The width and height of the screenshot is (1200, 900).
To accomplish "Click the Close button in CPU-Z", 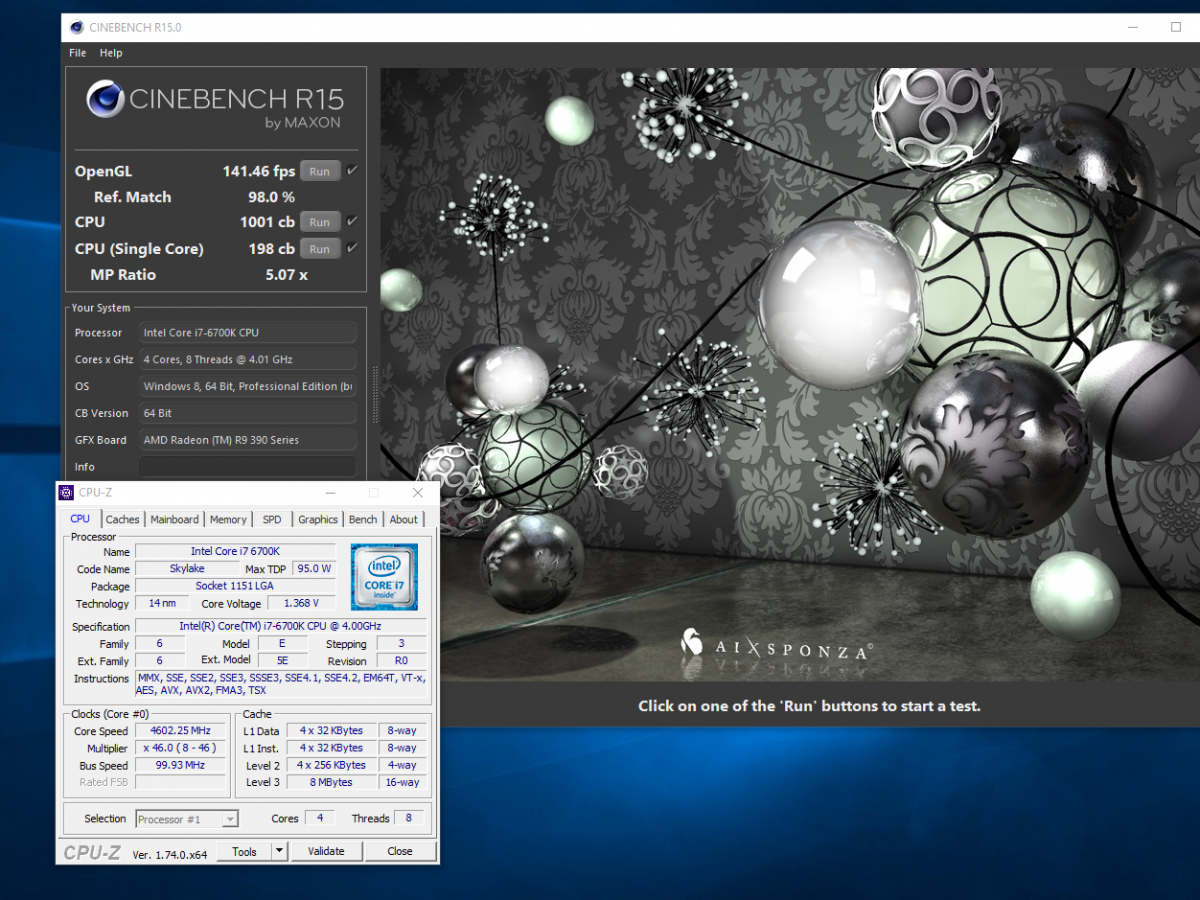I will (x=400, y=851).
